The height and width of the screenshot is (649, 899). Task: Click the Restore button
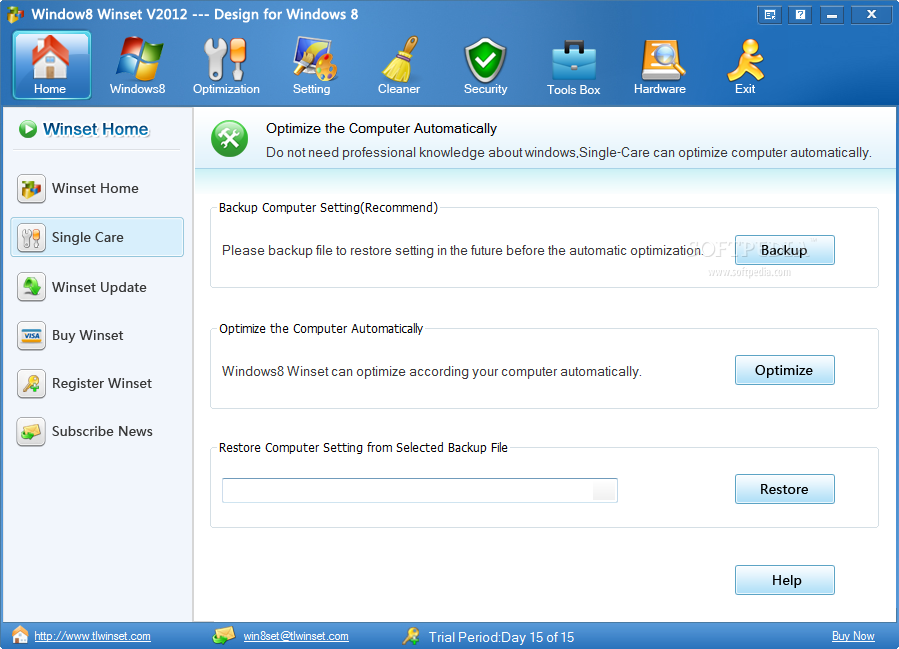(x=784, y=489)
